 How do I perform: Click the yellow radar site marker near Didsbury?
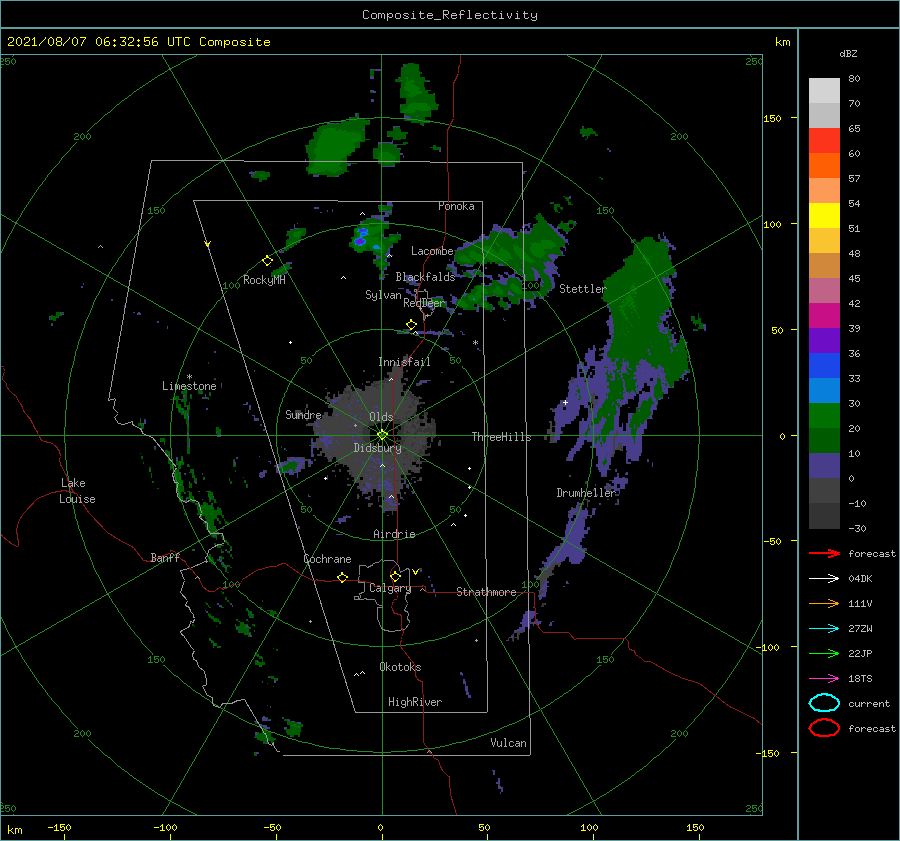point(382,435)
